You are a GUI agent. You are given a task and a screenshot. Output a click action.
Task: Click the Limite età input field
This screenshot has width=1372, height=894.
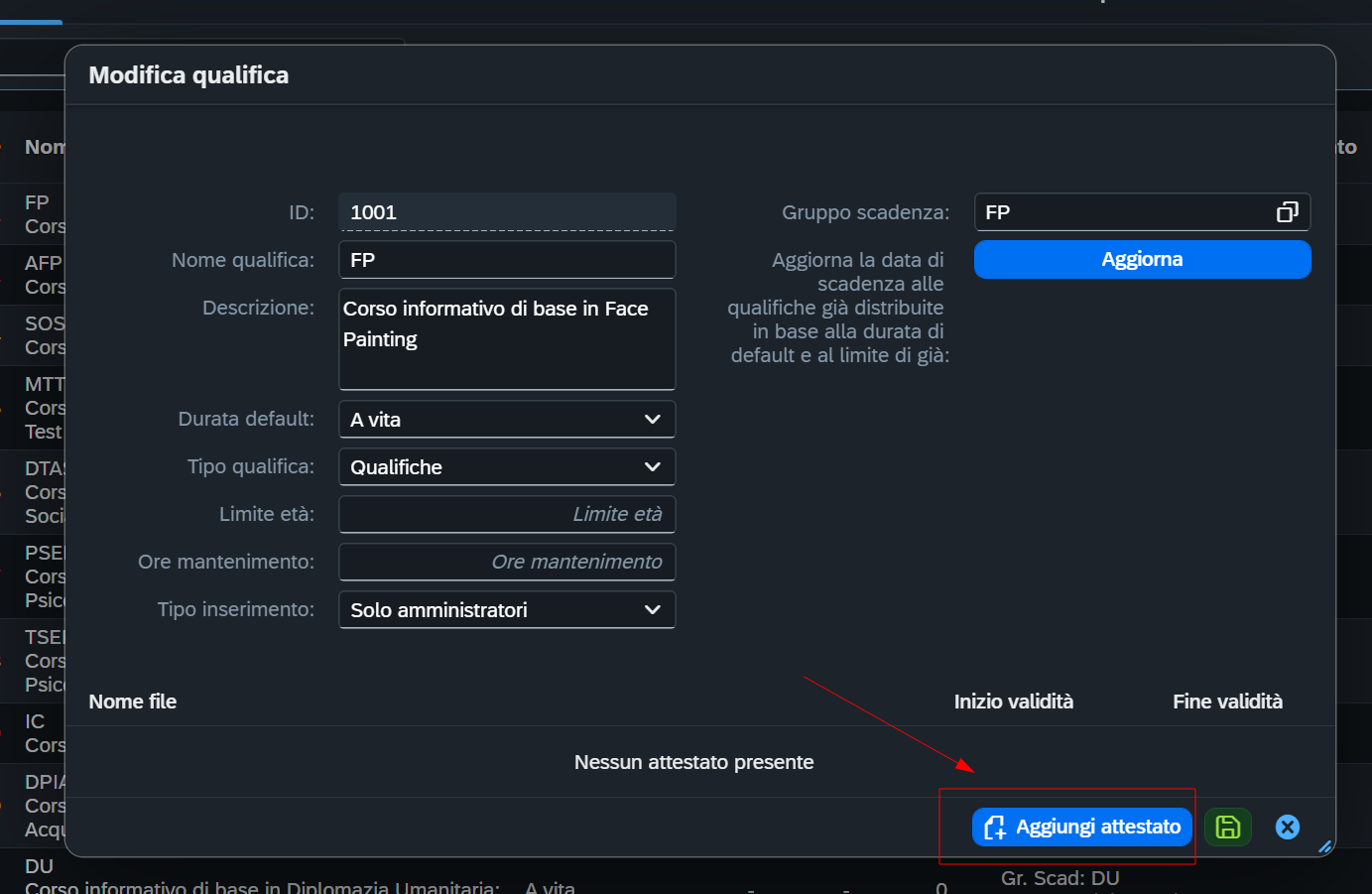coord(507,514)
